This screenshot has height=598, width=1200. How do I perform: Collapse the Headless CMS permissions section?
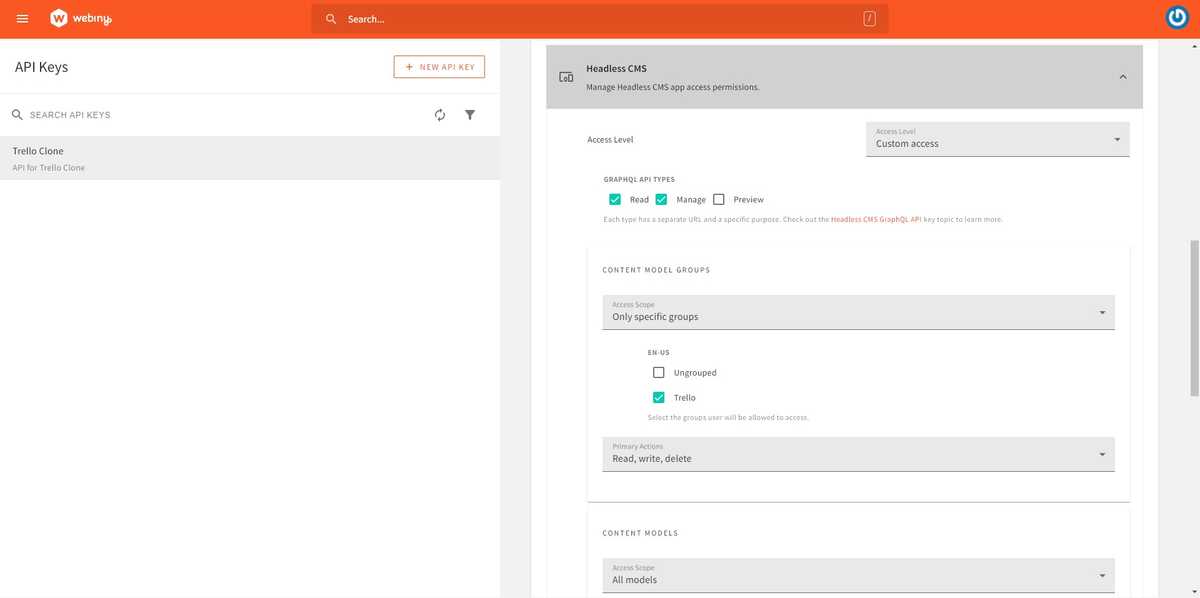(x=1122, y=77)
